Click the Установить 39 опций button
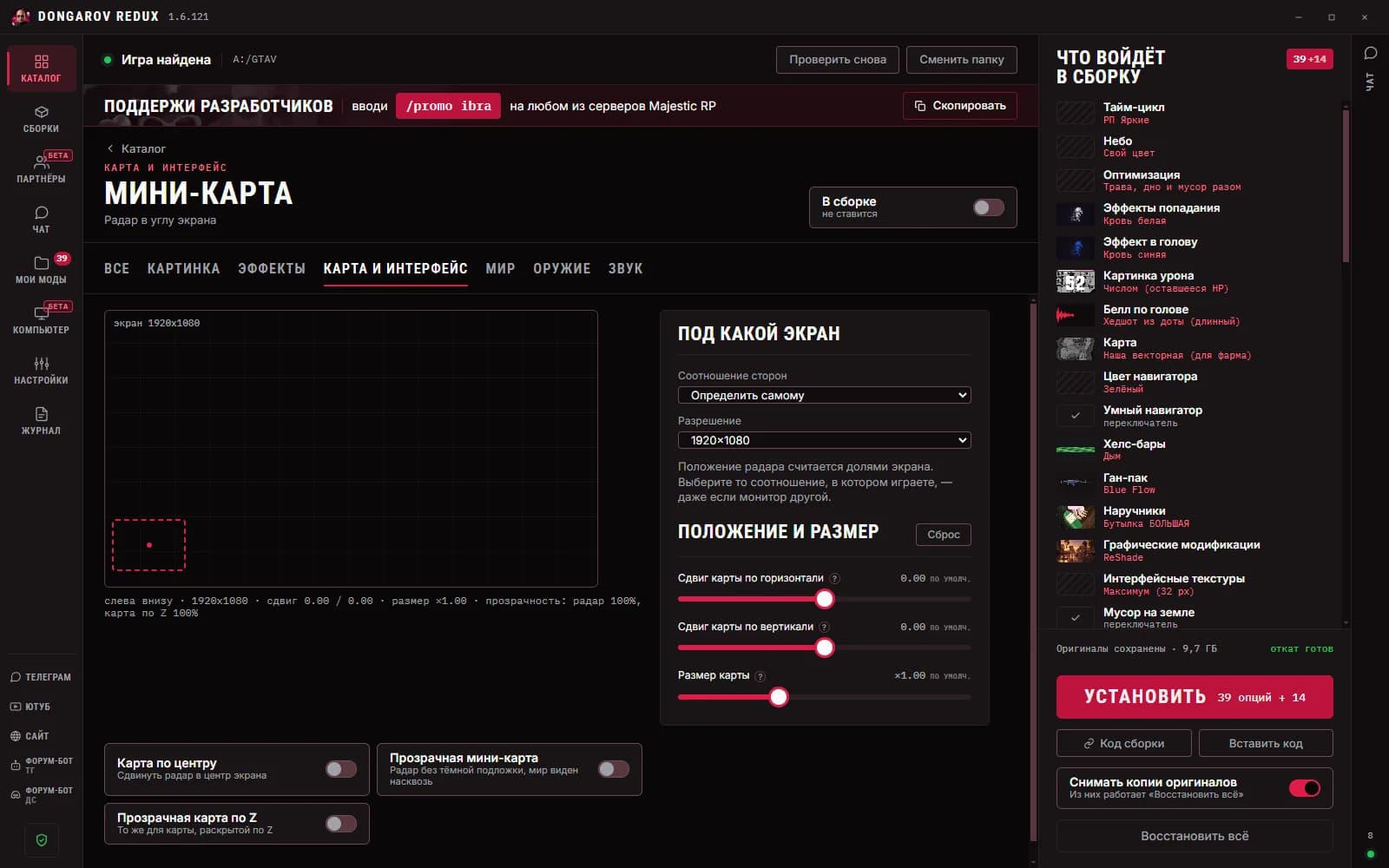This screenshot has height=868, width=1389. pyautogui.click(x=1194, y=697)
